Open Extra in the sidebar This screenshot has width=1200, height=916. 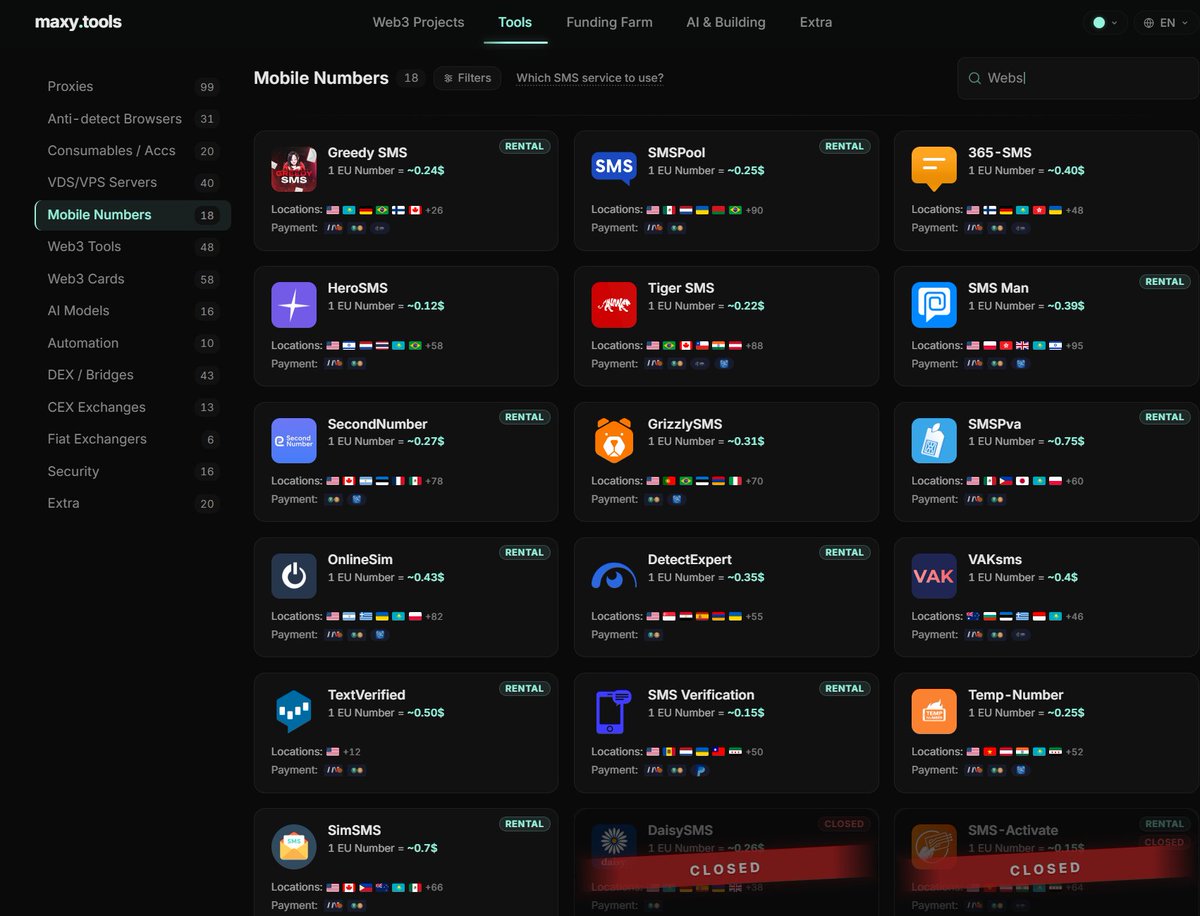[132, 503]
